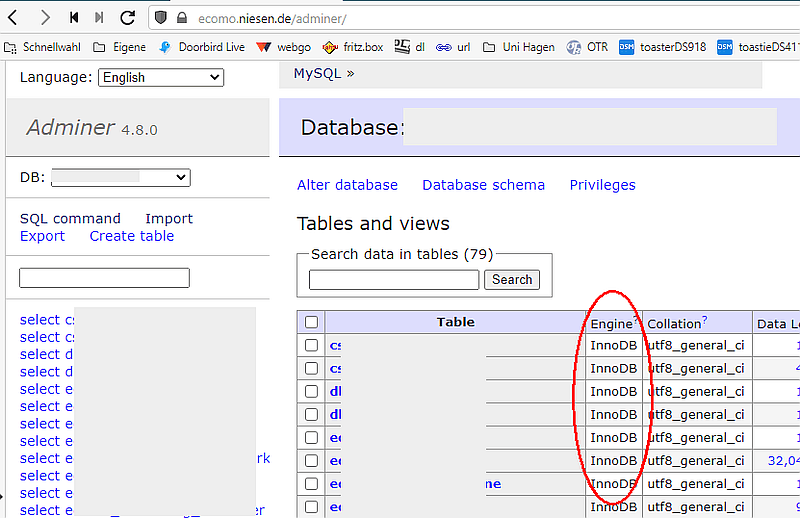Check the second dl table row checkbox
800x518 pixels.
click(311, 414)
